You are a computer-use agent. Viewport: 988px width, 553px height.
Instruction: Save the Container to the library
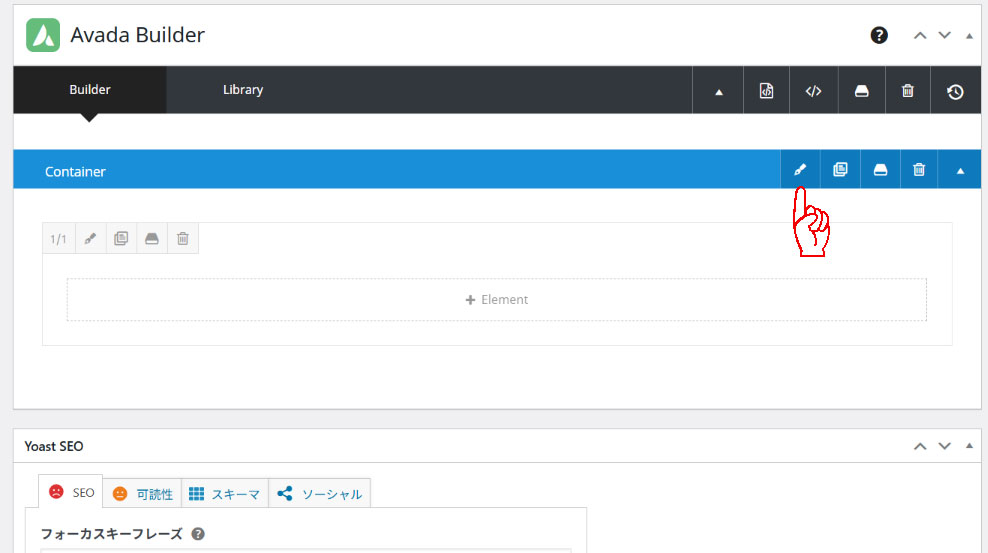click(x=880, y=170)
